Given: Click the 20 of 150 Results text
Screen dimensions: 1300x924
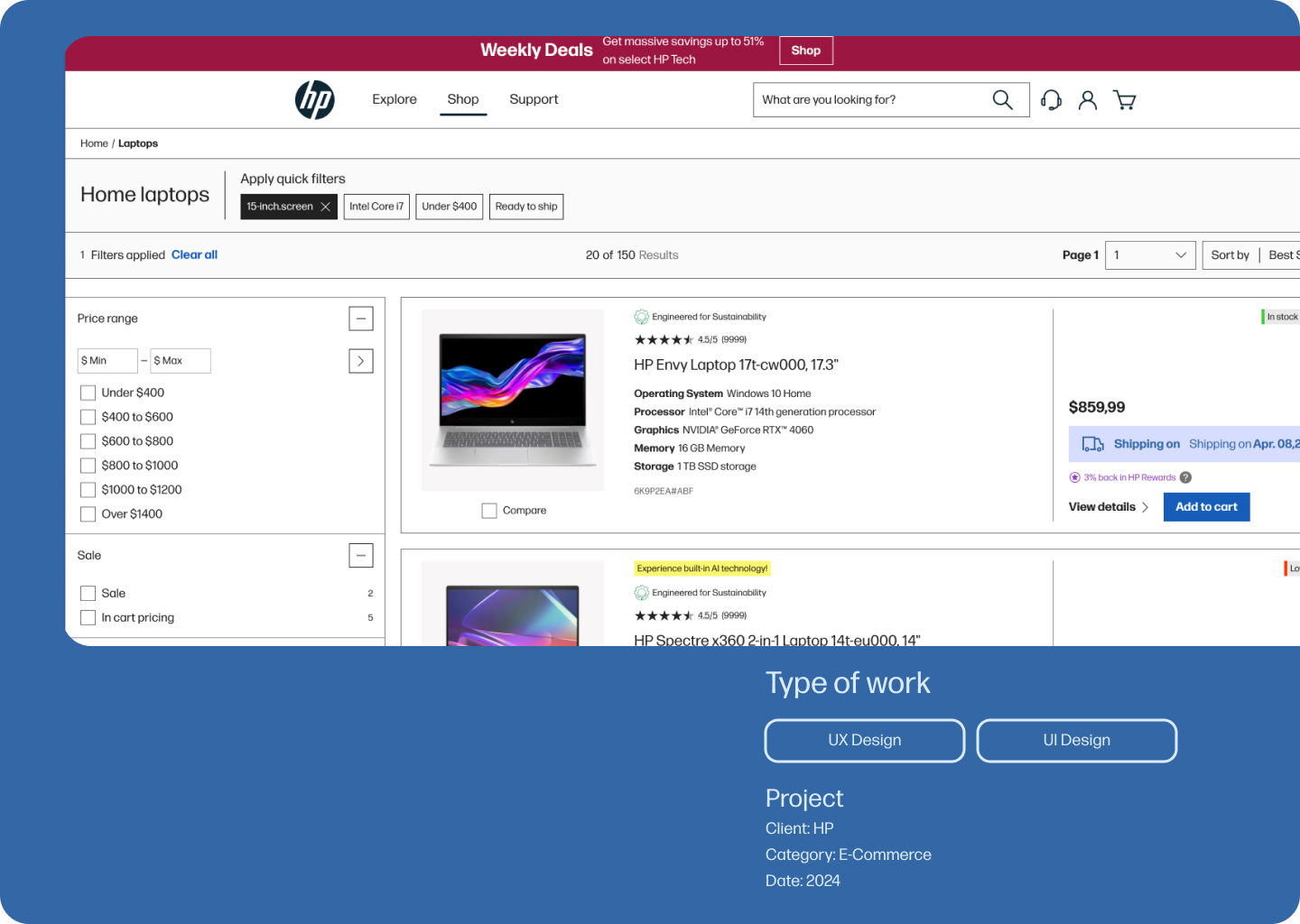Looking at the screenshot, I should [x=632, y=255].
